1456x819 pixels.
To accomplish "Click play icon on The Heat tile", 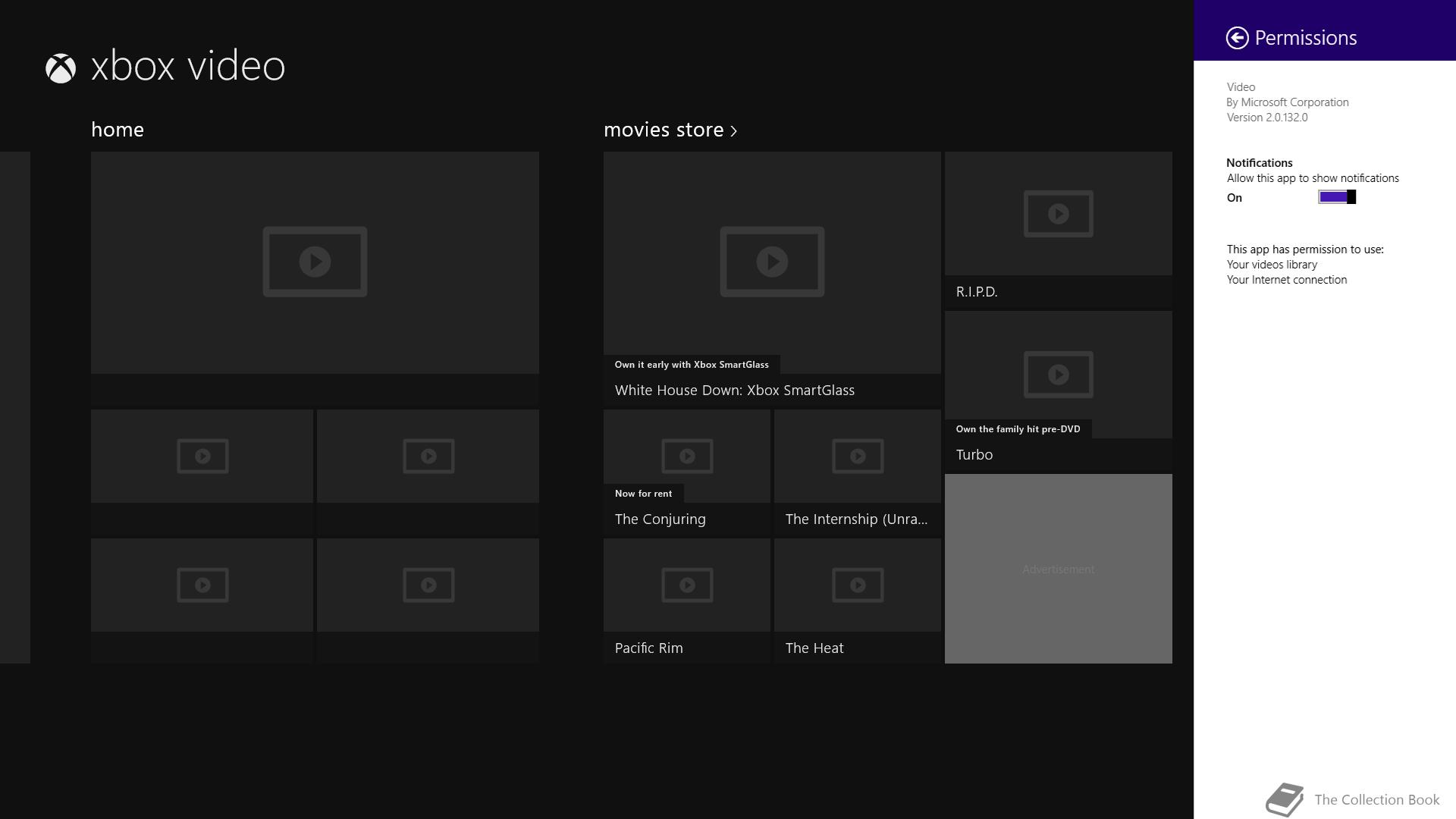I will [858, 585].
